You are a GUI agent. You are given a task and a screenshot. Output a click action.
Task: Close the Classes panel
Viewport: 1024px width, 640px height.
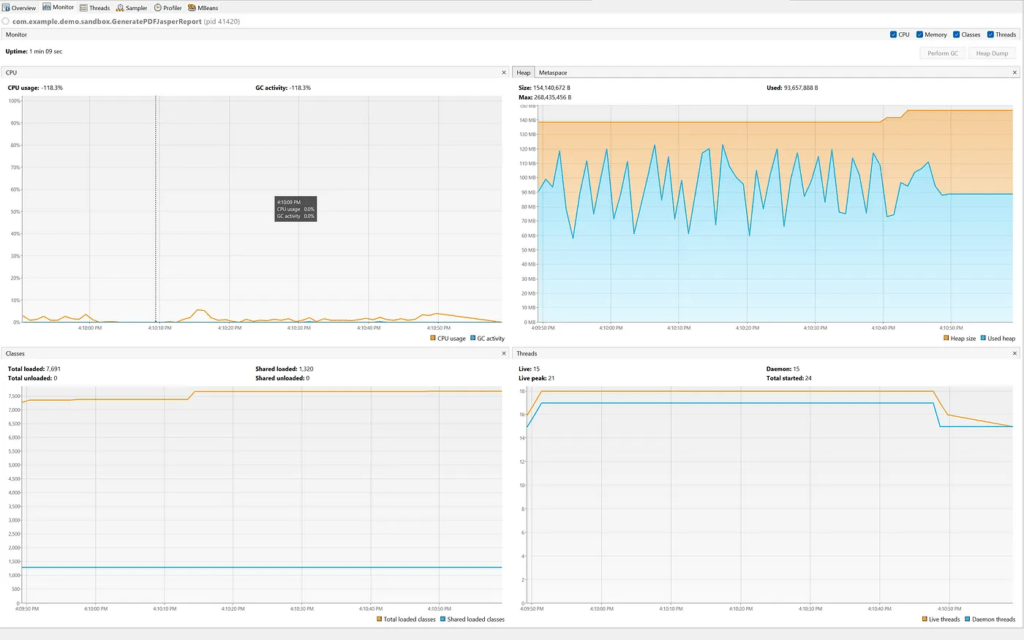pyautogui.click(x=503, y=354)
